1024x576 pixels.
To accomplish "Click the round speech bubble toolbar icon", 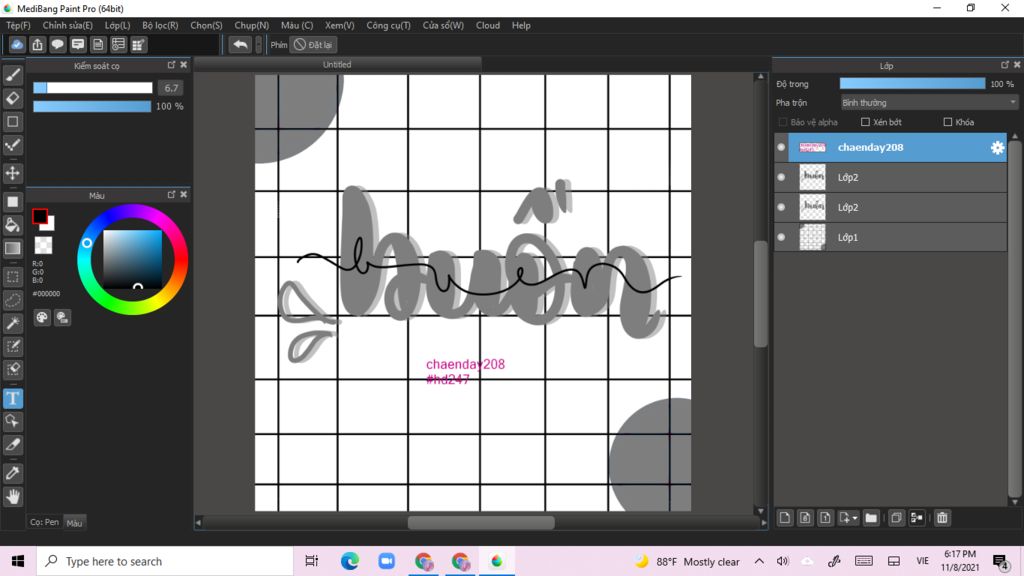I will click(x=57, y=44).
